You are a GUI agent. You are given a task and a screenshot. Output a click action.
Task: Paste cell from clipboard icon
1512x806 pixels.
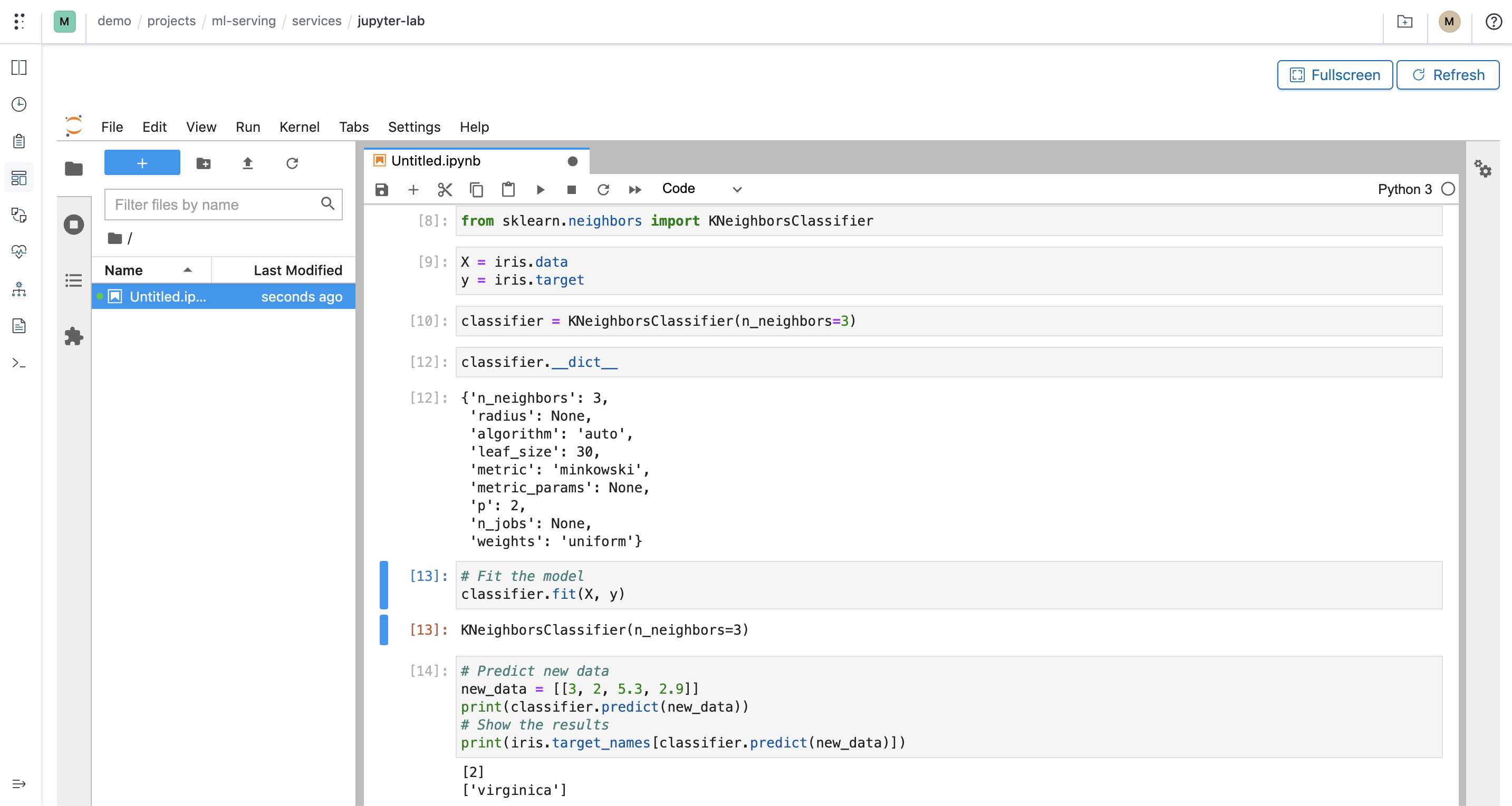tap(508, 189)
